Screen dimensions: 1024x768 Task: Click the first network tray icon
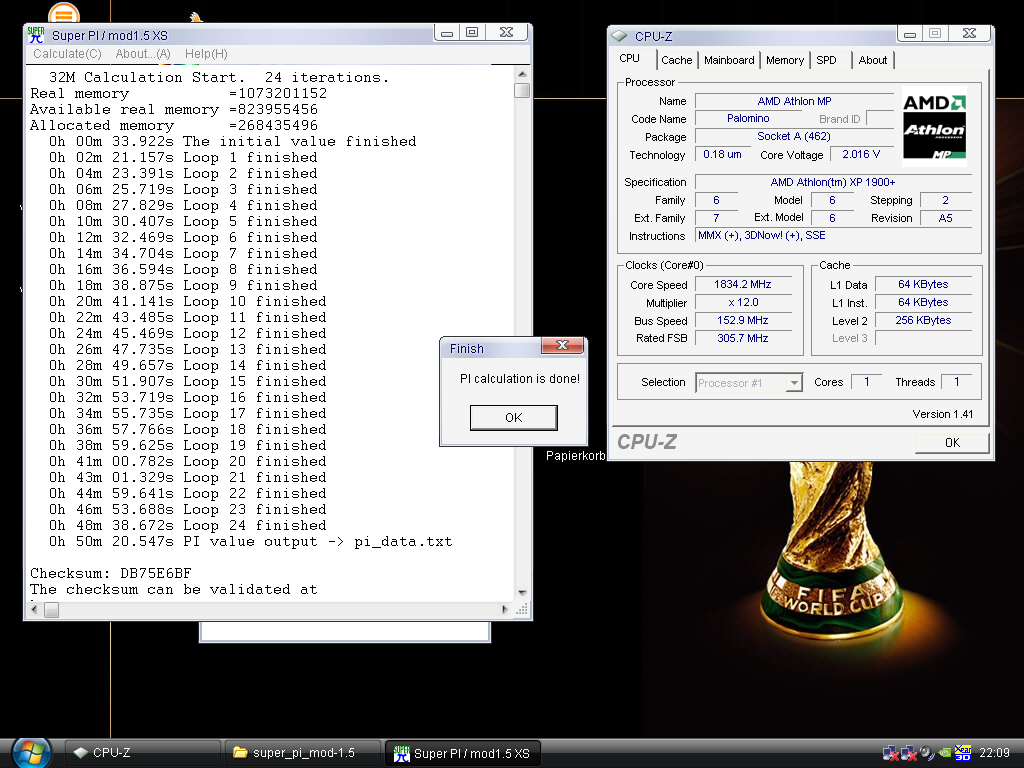pos(891,753)
